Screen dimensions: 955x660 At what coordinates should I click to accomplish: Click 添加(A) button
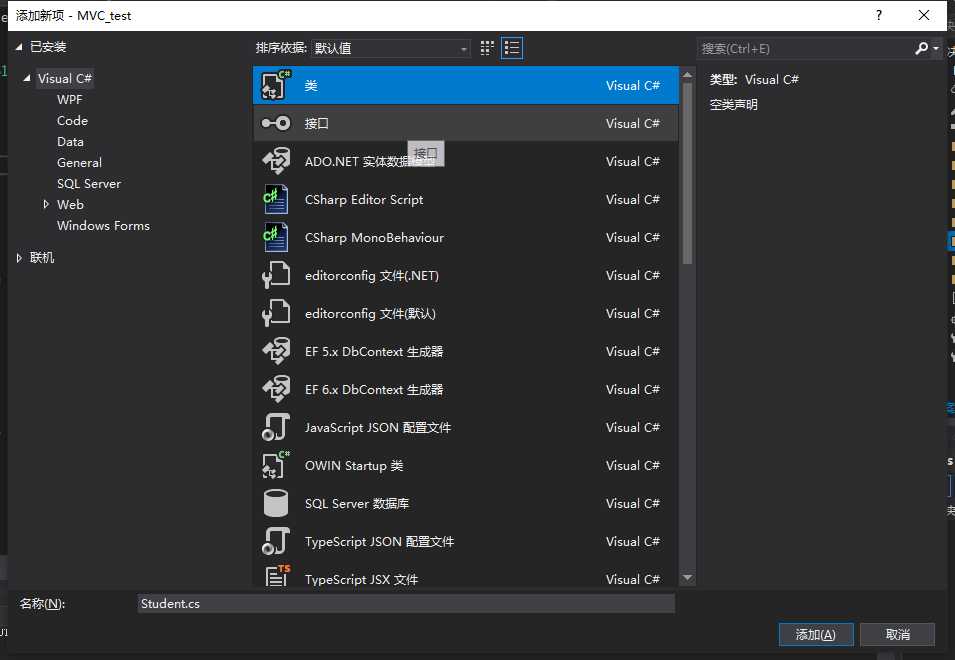816,634
